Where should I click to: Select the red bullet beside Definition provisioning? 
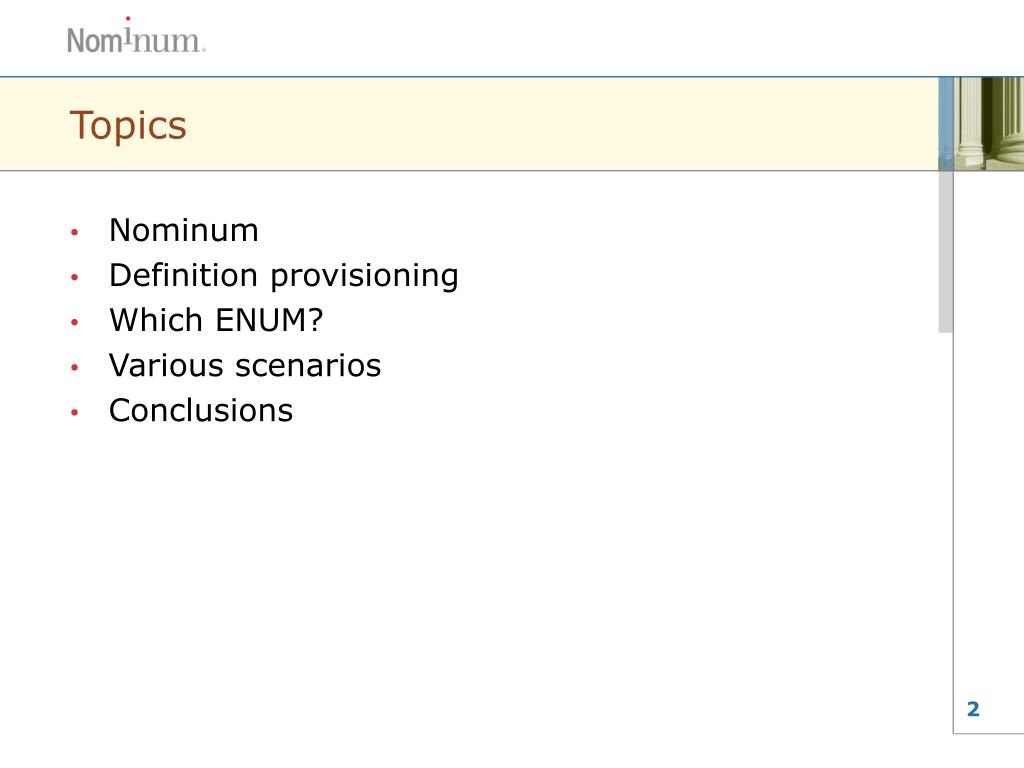pos(74,277)
